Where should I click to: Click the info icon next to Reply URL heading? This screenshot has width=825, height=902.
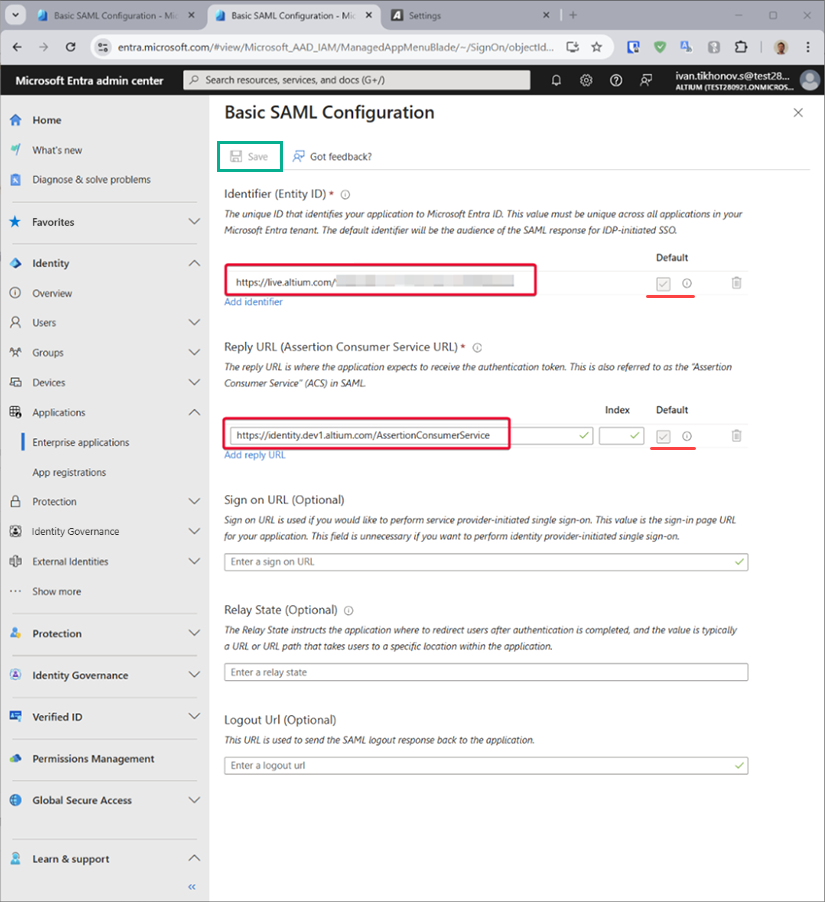(x=477, y=347)
